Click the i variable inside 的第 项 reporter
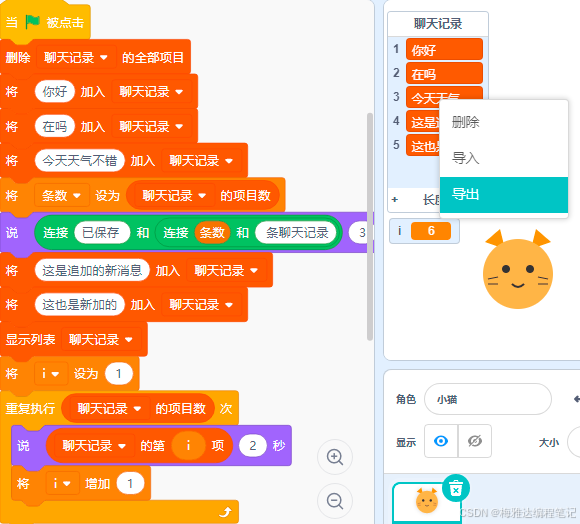This screenshot has width=580, height=524. (188, 445)
